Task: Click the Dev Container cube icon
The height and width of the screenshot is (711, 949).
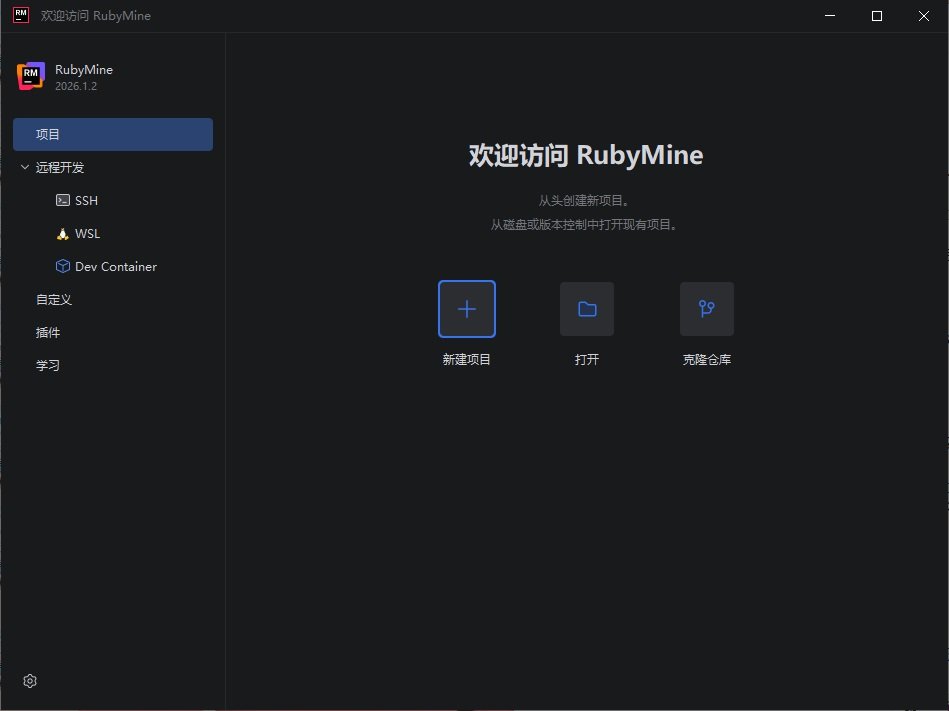Action: click(63, 266)
